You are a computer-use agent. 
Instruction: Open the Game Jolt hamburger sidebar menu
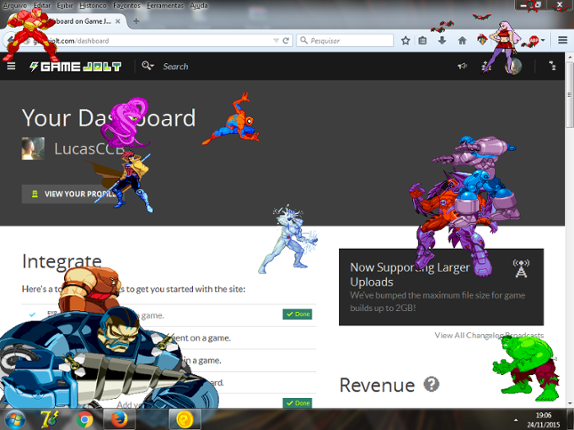click(11, 66)
